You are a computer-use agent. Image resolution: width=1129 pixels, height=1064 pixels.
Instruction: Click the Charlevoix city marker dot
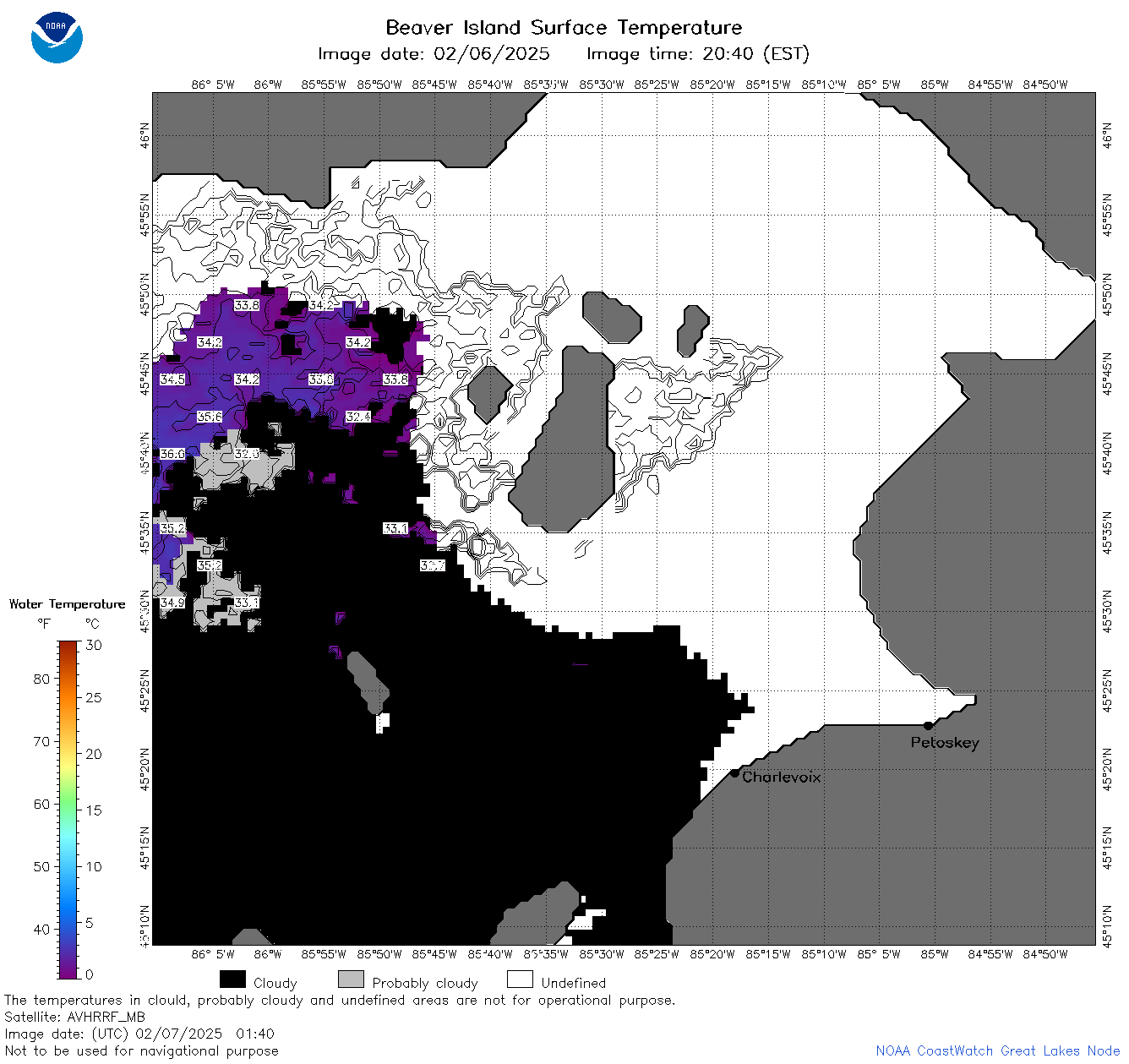[735, 773]
